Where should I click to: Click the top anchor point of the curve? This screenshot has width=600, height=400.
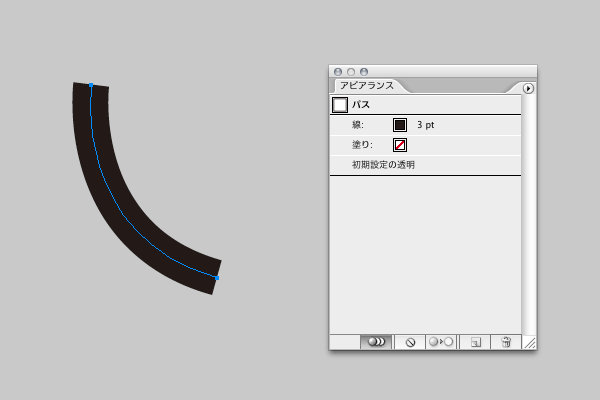[91, 85]
